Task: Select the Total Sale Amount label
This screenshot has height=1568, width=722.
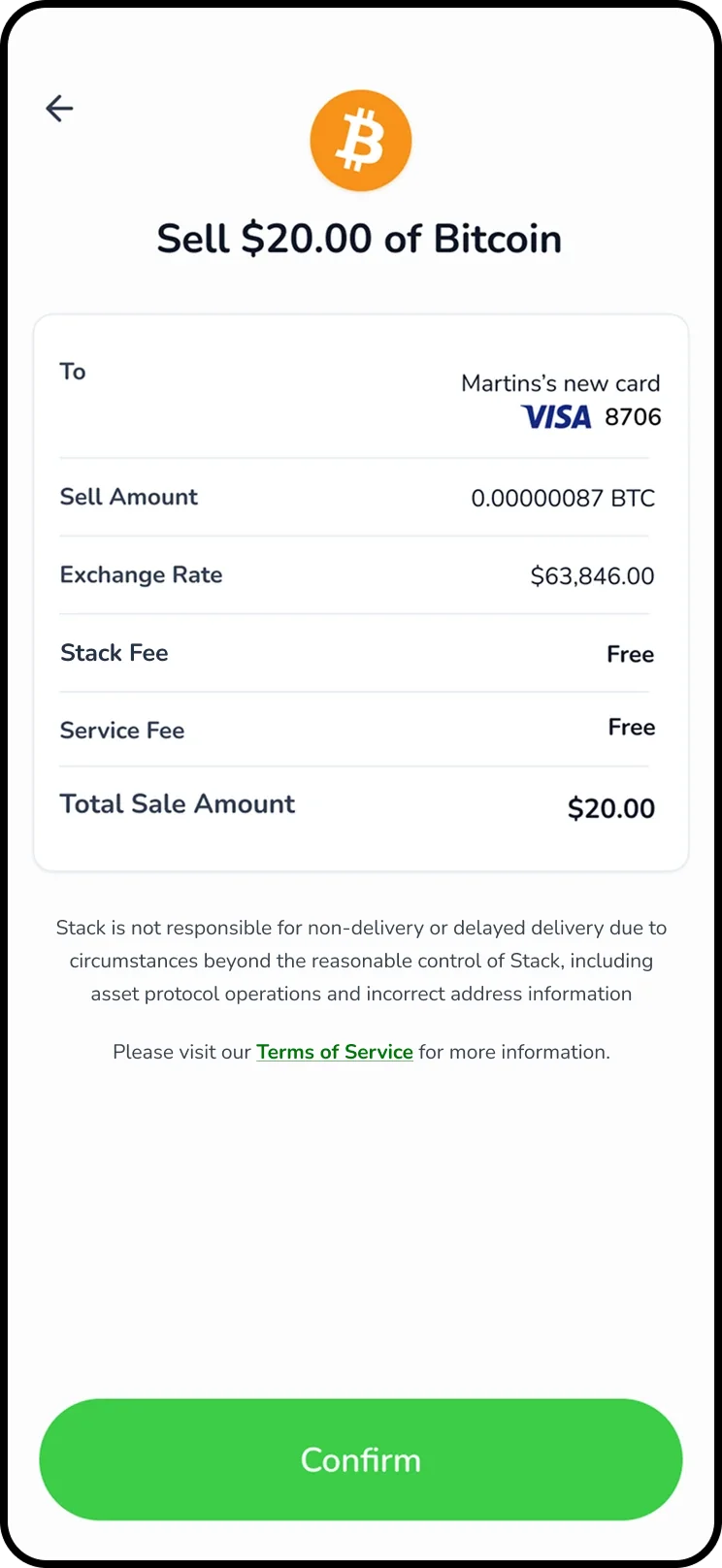Action: [x=178, y=804]
